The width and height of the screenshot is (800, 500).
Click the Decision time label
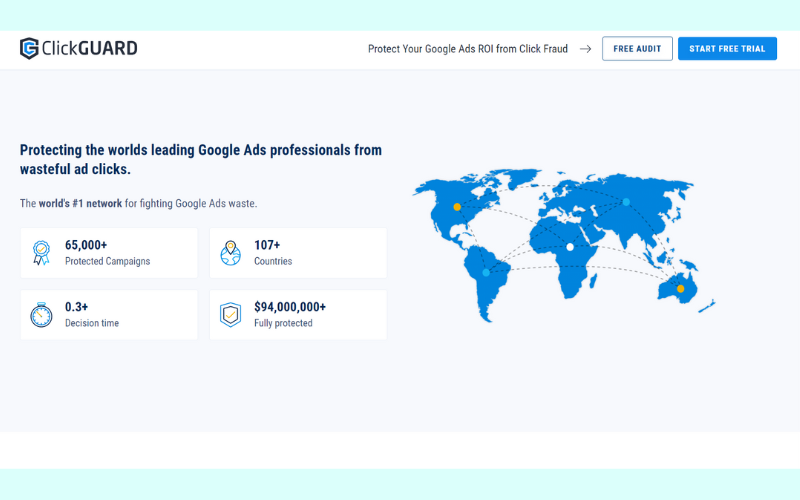click(x=92, y=323)
